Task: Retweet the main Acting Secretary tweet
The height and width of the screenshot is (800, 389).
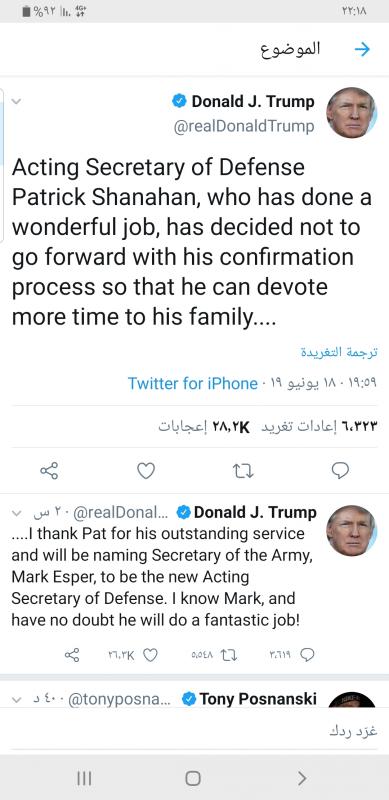Action: pyautogui.click(x=242, y=470)
